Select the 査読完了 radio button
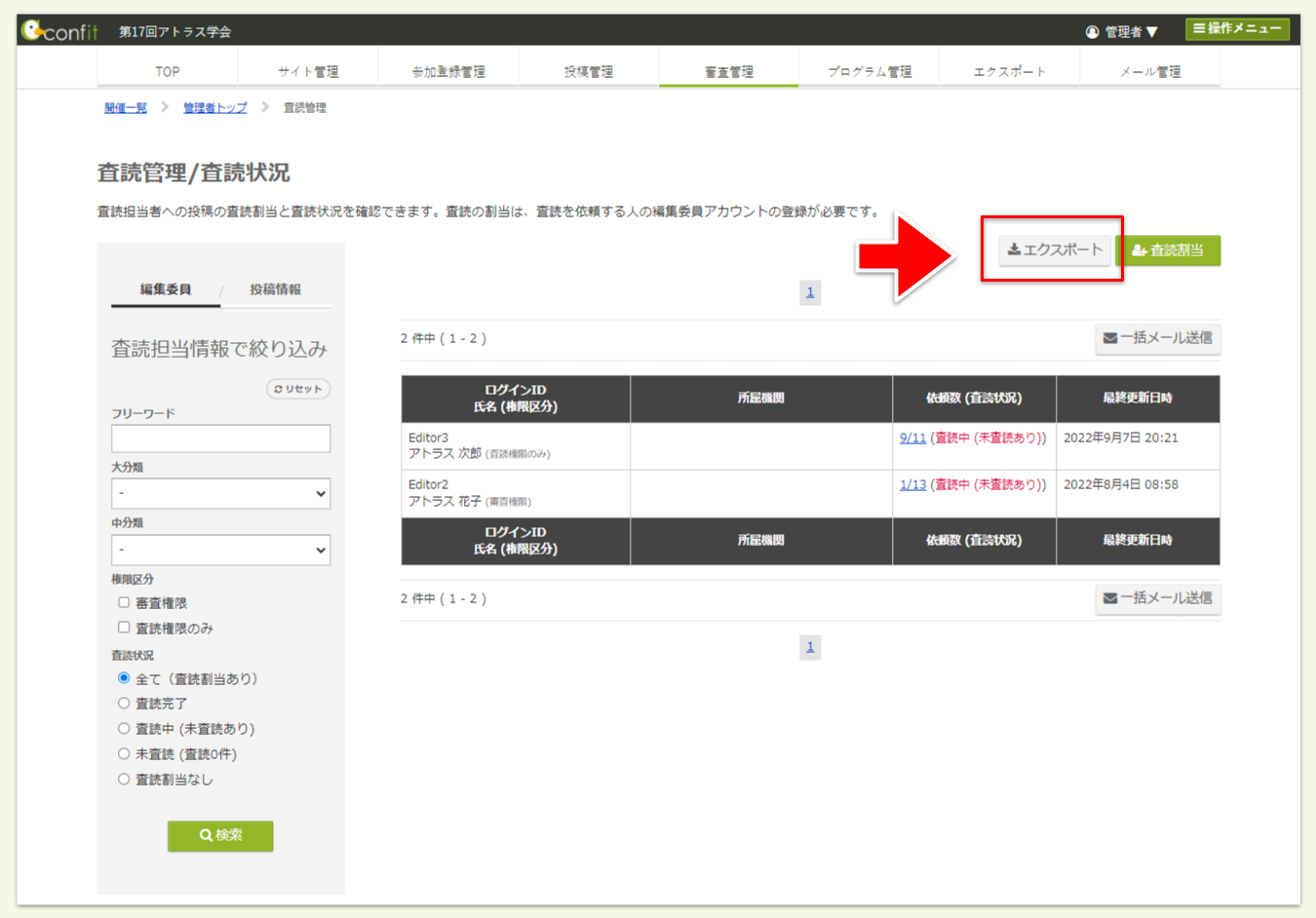Screen dimensions: 1316x918 [x=124, y=704]
